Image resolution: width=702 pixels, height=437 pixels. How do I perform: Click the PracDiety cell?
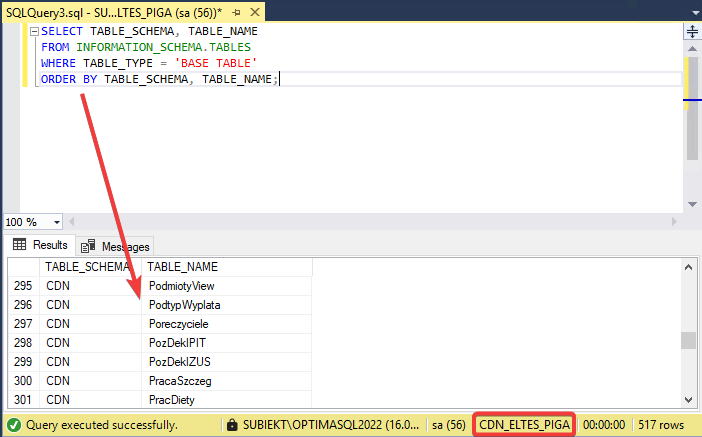point(227,399)
